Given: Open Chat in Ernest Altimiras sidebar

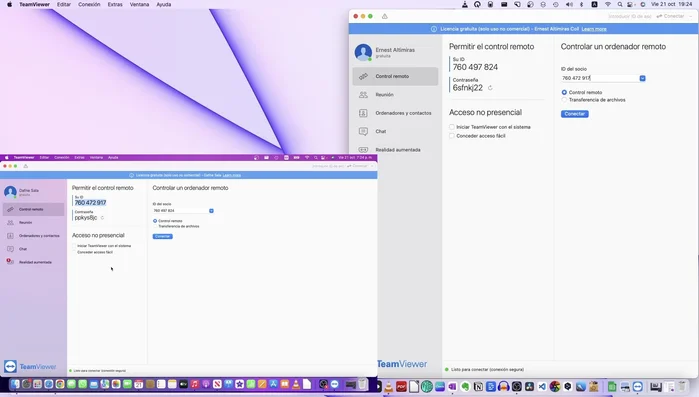Looking at the screenshot, I should (x=395, y=131).
